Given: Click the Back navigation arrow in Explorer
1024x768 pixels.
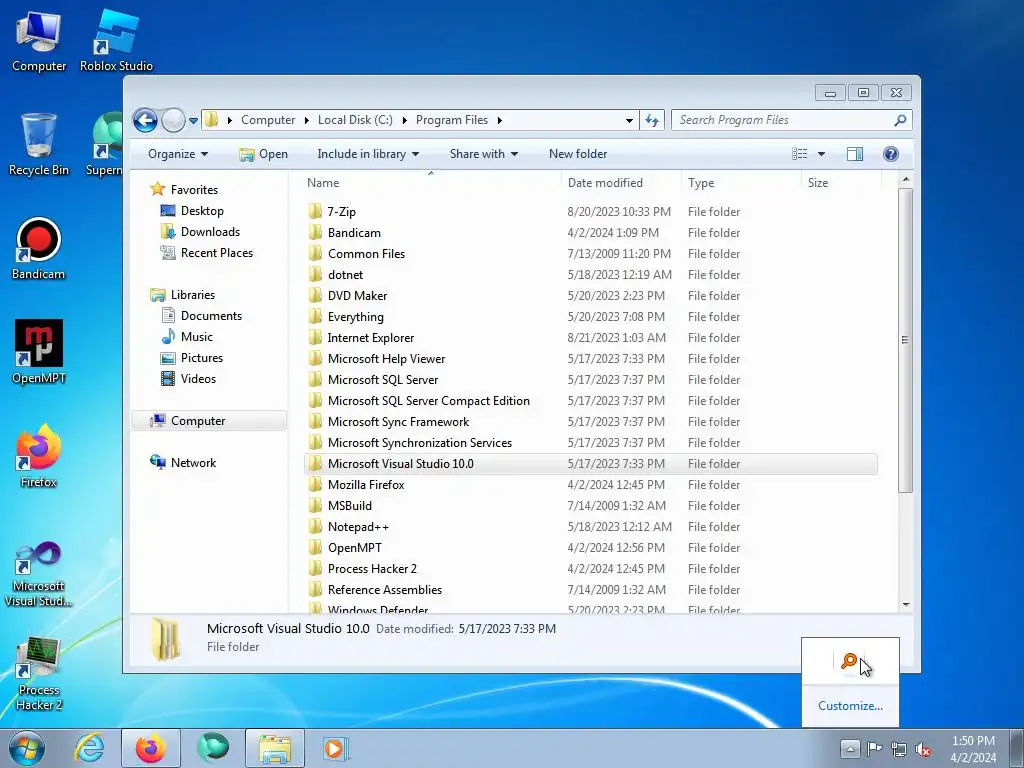Looking at the screenshot, I should tap(145, 120).
